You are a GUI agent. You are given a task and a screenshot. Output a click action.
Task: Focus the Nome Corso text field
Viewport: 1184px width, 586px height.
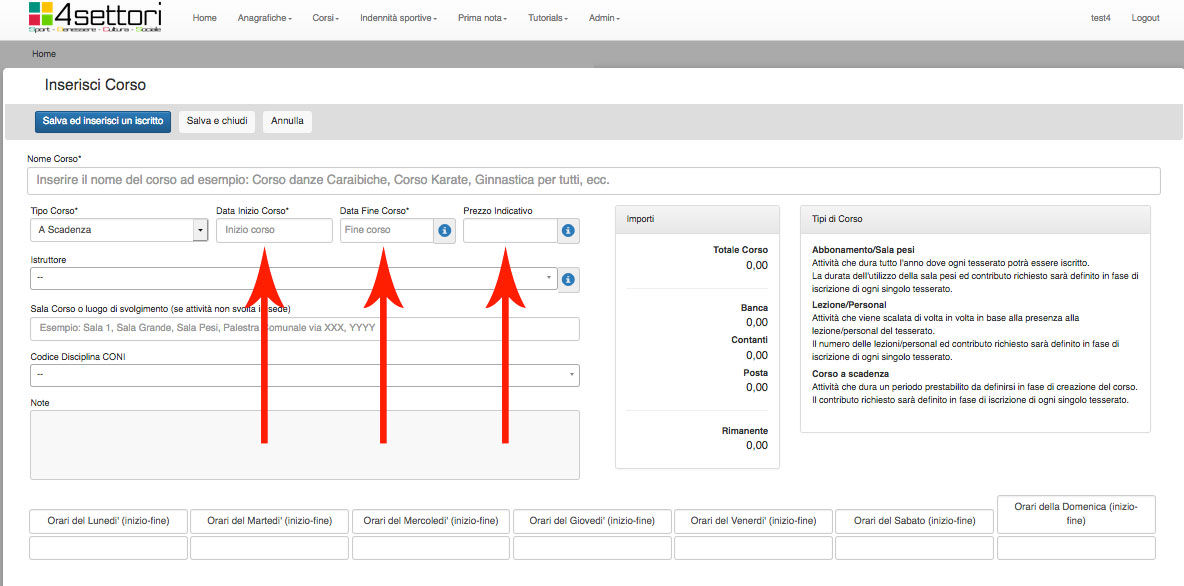(x=593, y=181)
